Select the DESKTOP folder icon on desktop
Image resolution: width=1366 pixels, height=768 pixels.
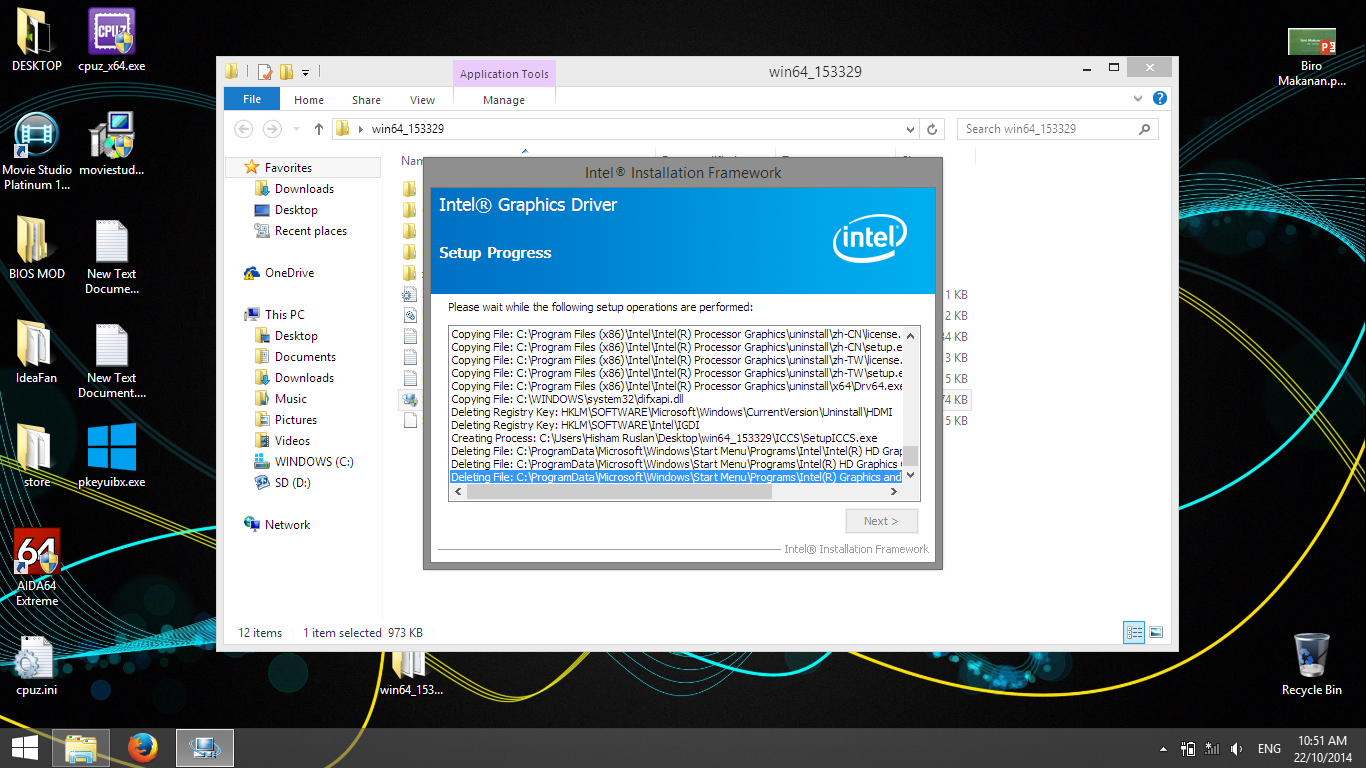click(37, 41)
